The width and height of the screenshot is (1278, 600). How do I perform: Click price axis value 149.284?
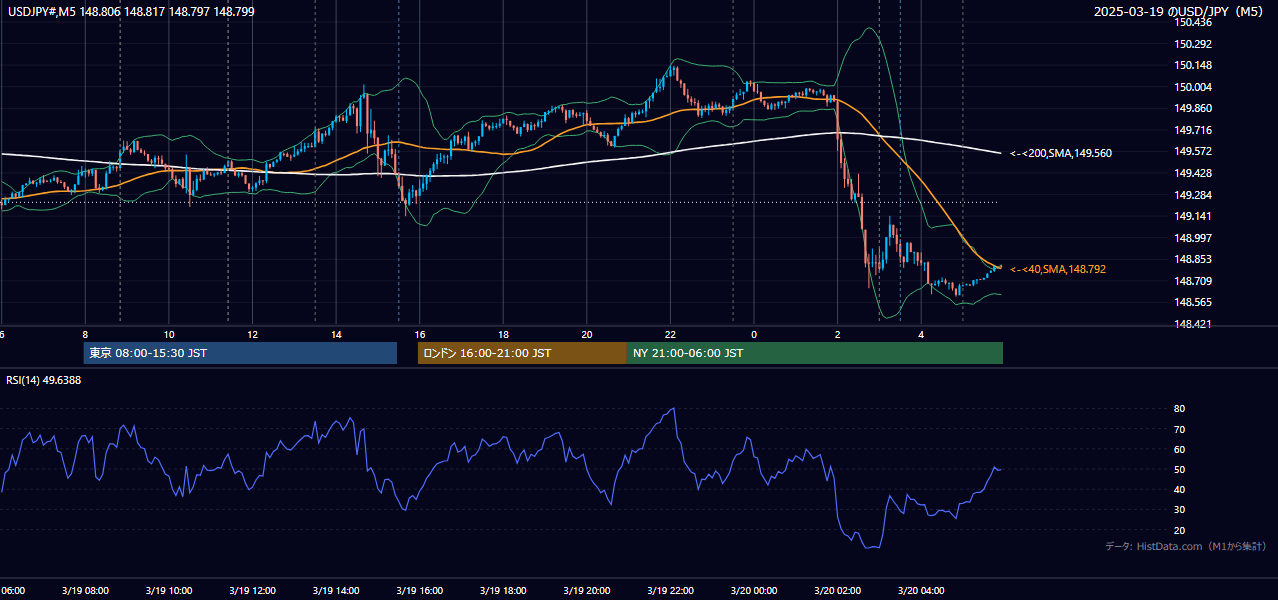[1193, 195]
